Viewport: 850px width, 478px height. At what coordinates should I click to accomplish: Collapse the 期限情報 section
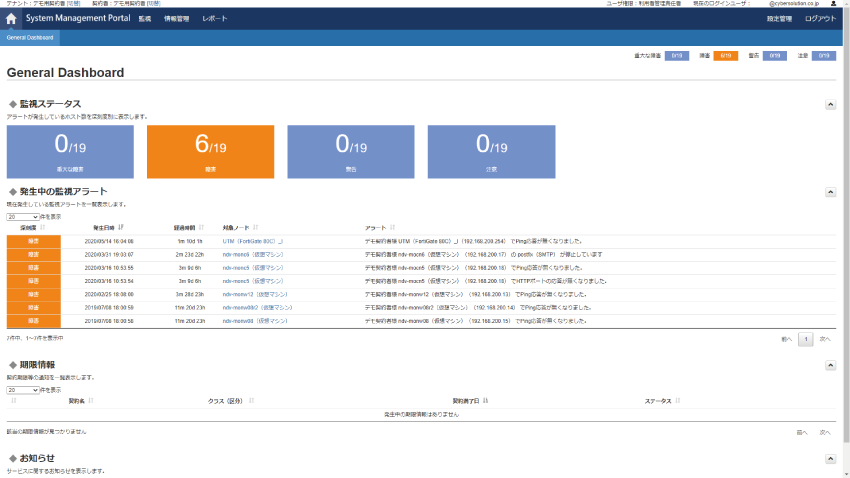coord(830,365)
